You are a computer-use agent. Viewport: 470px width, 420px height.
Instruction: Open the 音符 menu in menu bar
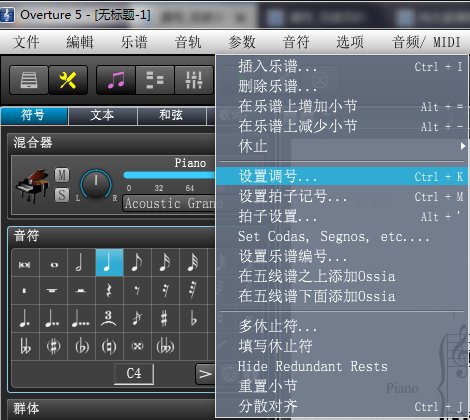(x=296, y=42)
